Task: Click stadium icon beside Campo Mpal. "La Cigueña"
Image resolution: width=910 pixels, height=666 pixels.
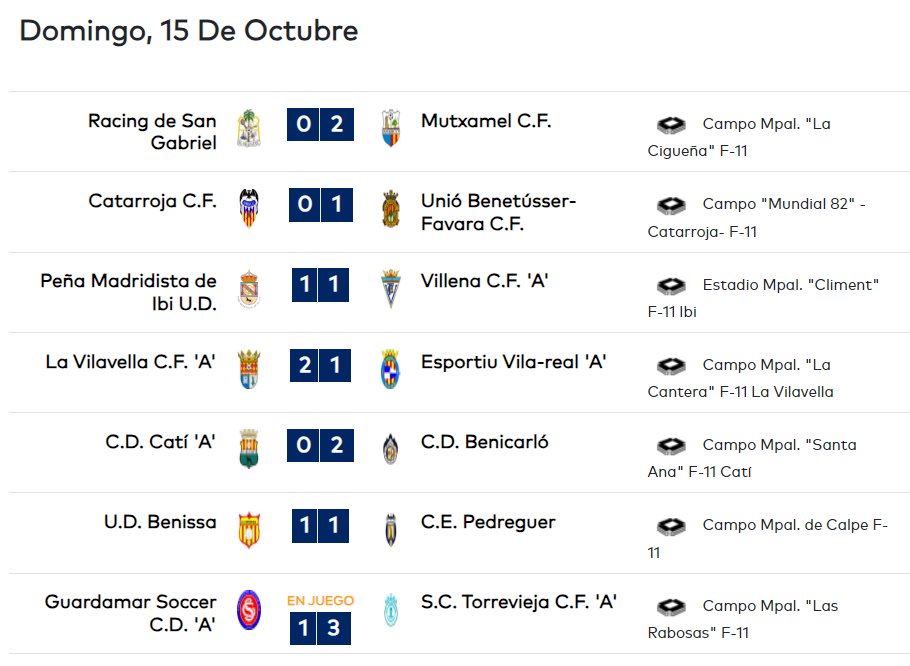Action: click(671, 124)
